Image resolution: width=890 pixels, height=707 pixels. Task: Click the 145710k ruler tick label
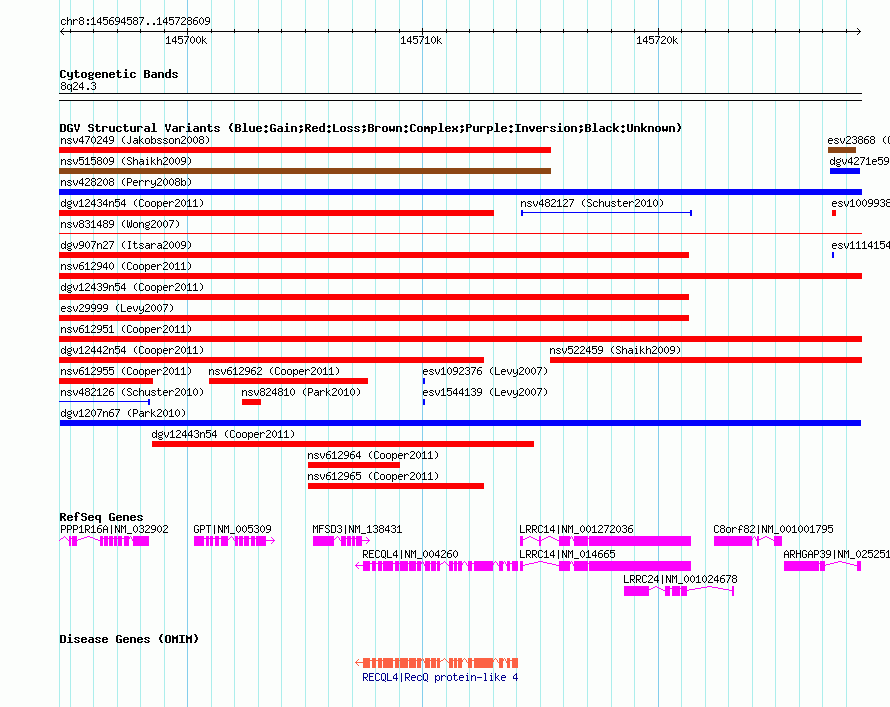pos(421,40)
